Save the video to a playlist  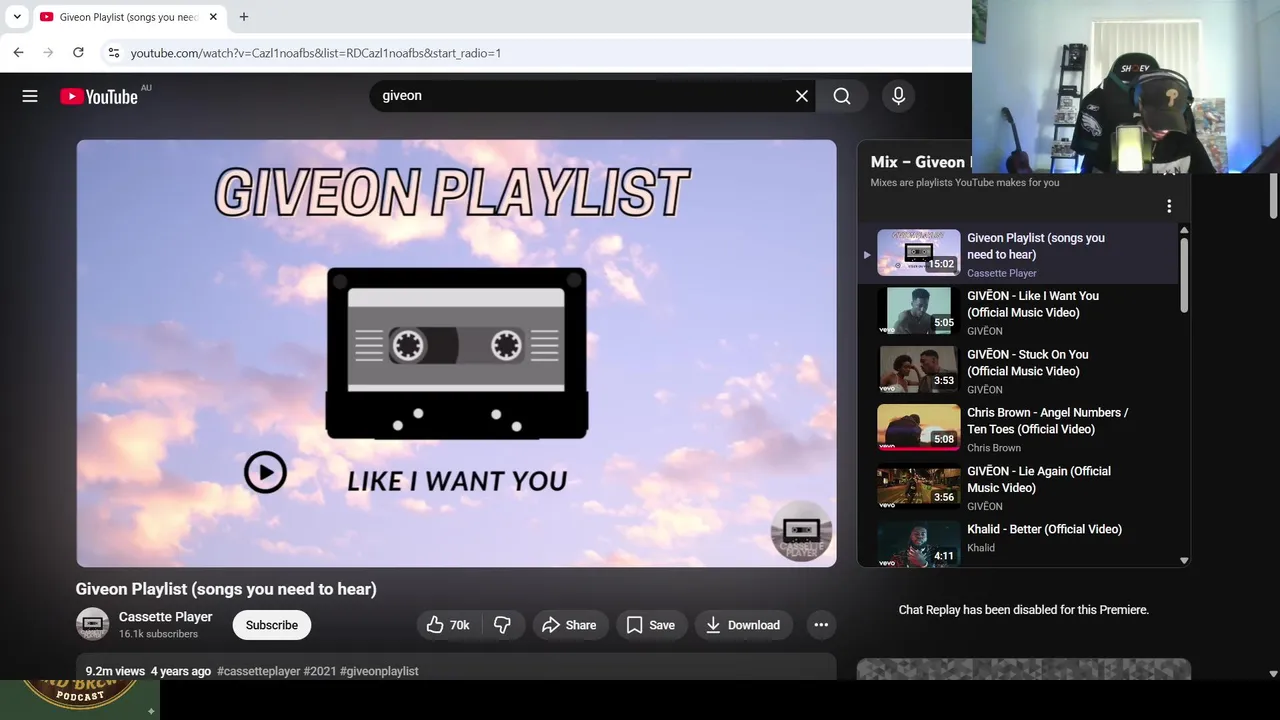coord(651,625)
